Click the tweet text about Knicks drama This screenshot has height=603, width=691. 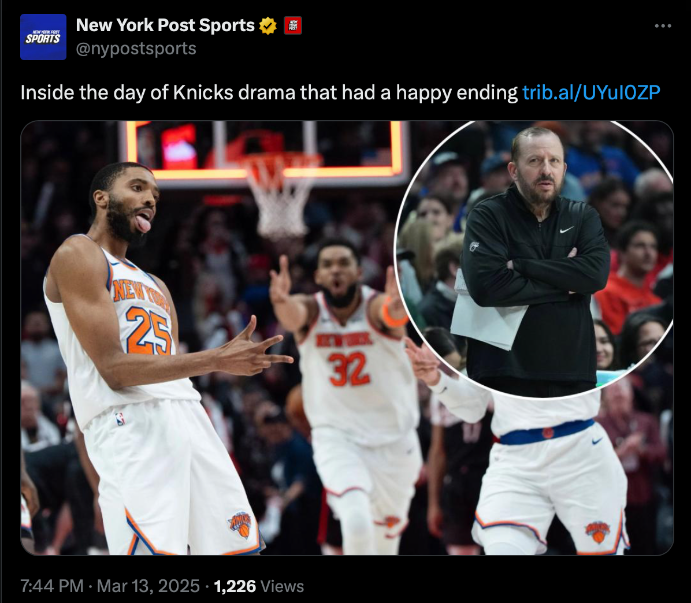coord(269,93)
